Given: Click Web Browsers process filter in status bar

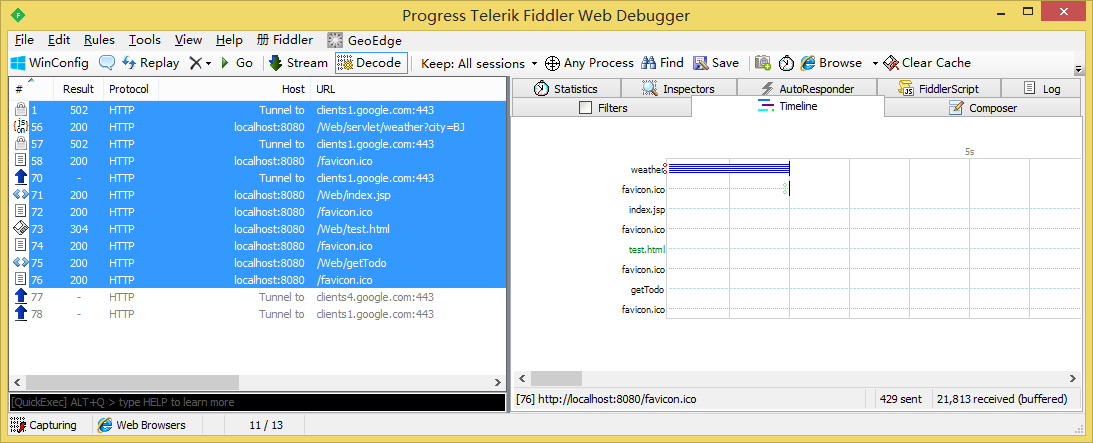Looking at the screenshot, I should [x=142, y=424].
